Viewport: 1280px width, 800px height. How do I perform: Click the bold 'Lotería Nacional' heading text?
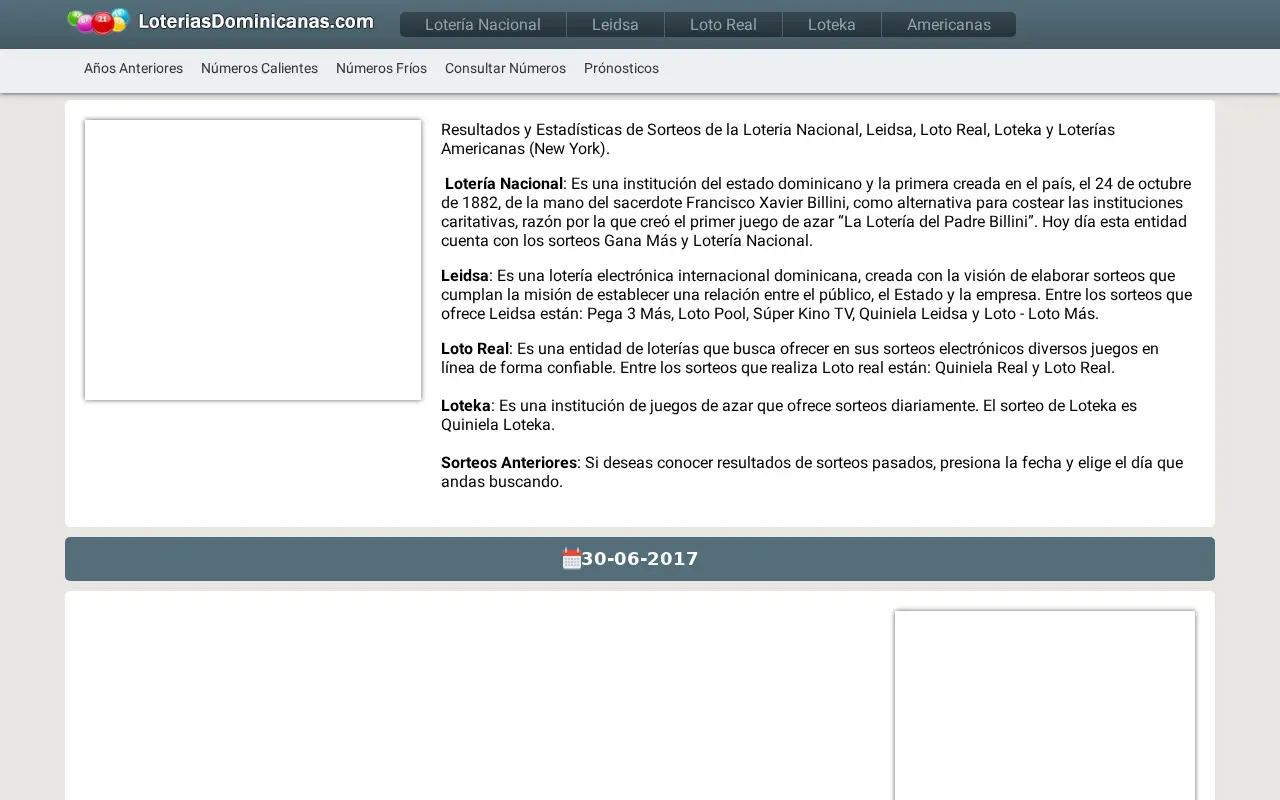[504, 183]
